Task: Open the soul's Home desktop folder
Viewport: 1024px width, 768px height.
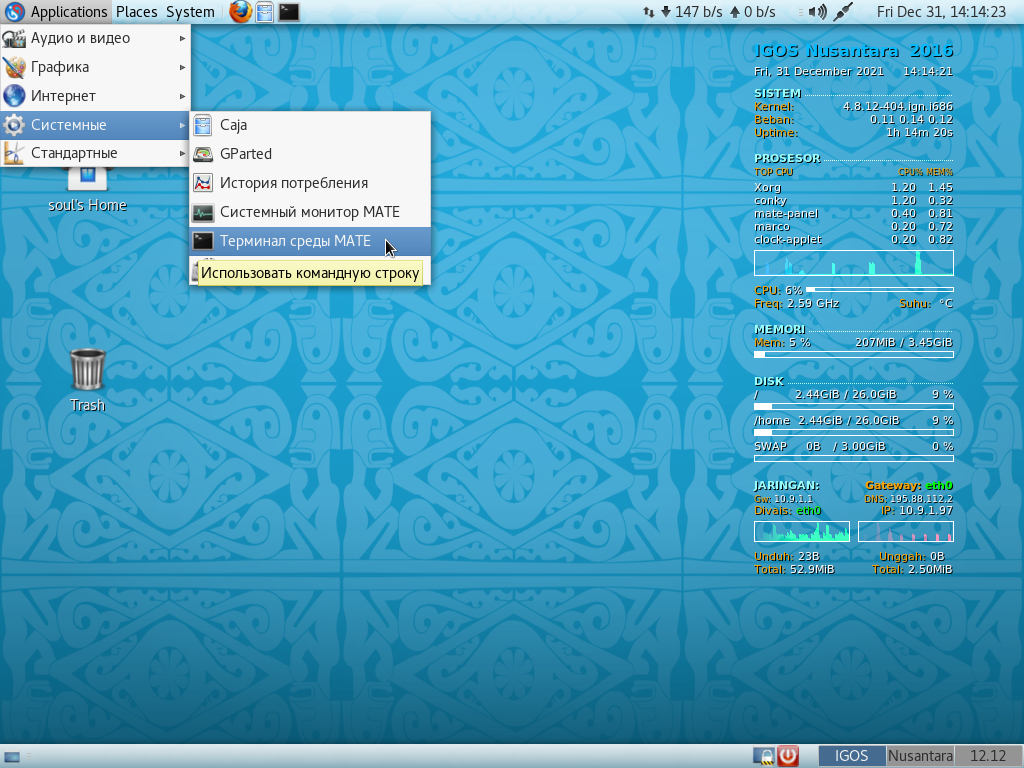Action: (x=88, y=189)
